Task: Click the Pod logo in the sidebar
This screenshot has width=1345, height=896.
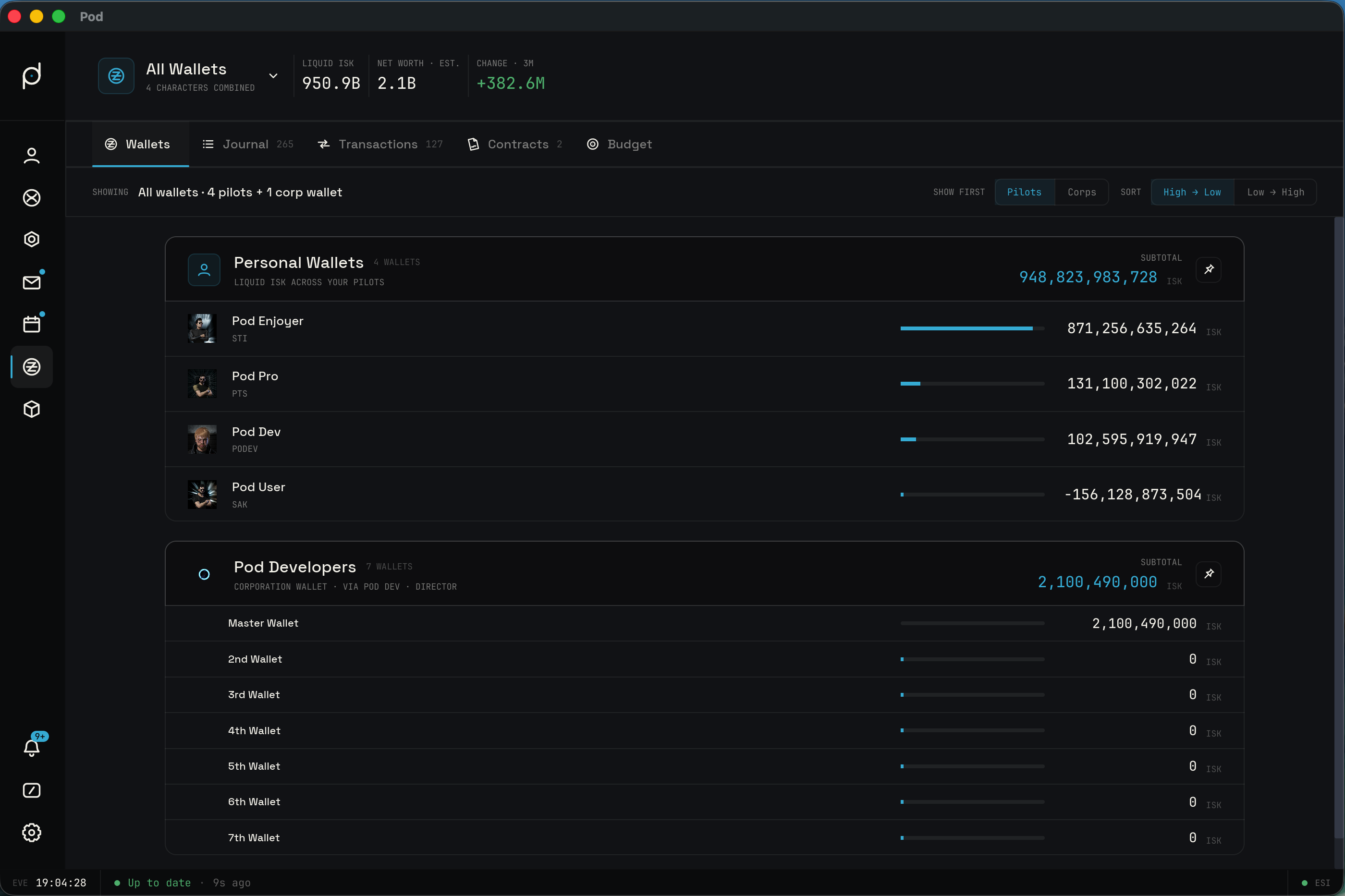Action: coord(31,75)
